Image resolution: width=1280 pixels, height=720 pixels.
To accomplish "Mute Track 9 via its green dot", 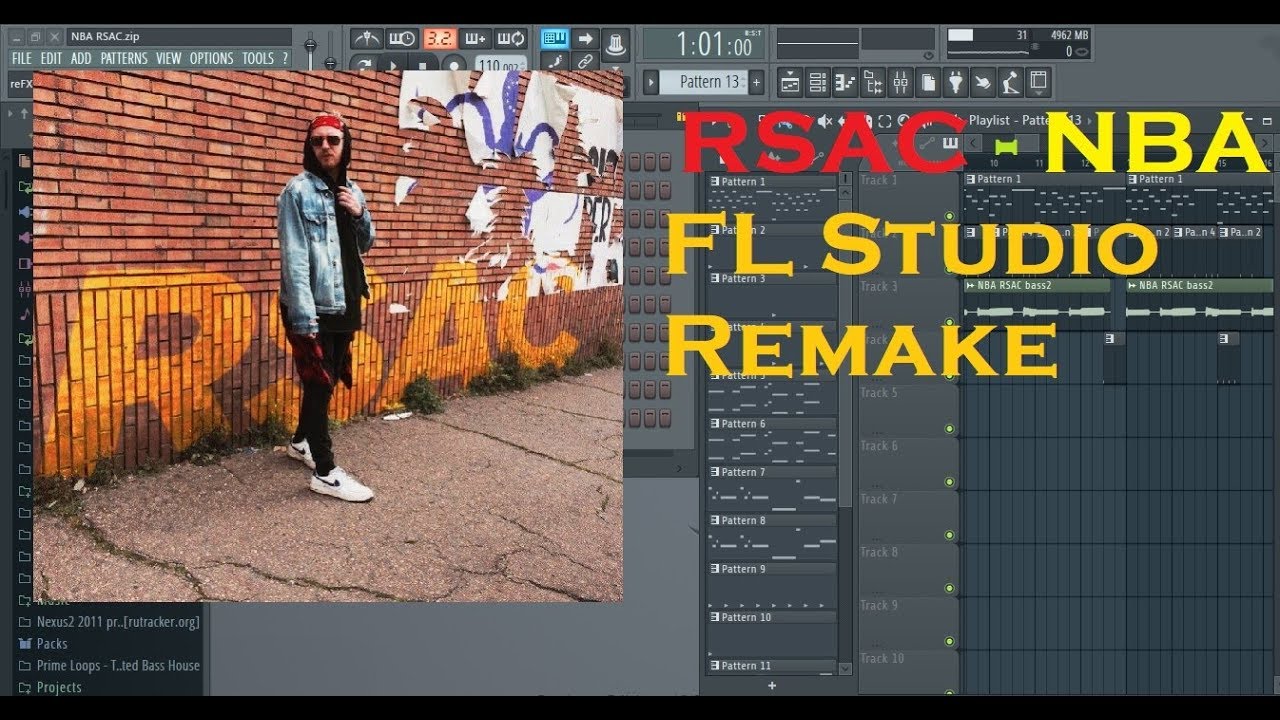I will 949,641.
